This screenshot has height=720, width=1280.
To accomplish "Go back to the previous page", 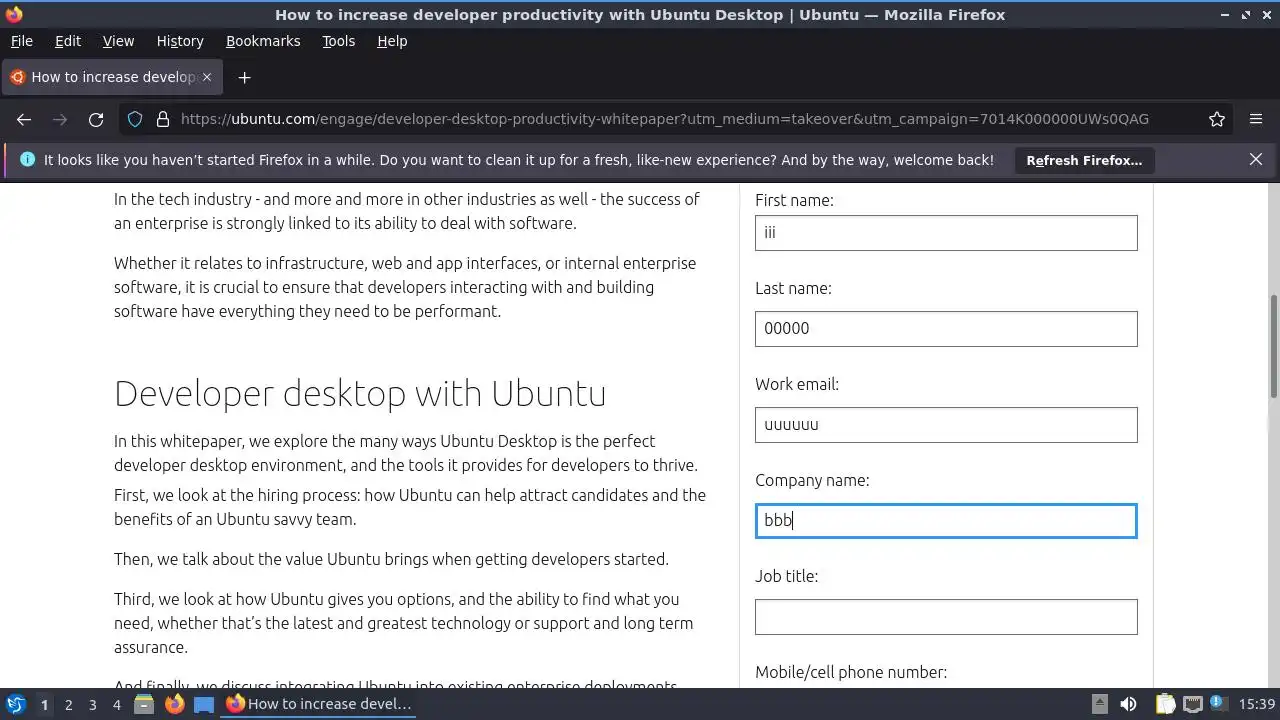I will (x=24, y=119).
